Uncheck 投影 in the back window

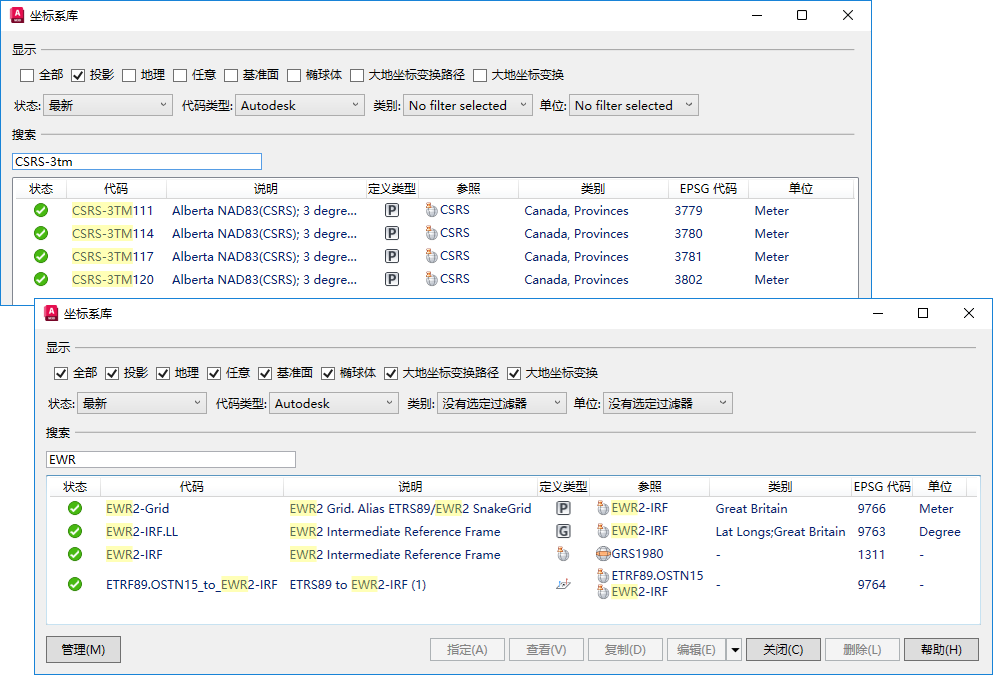(x=78, y=75)
